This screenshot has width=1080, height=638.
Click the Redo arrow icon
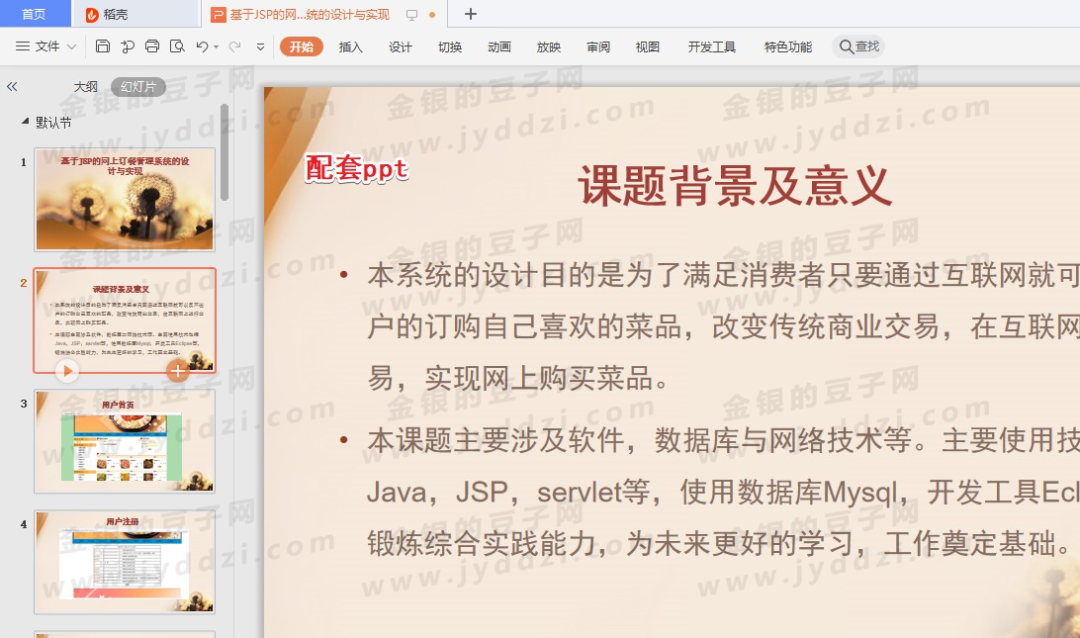coord(235,46)
